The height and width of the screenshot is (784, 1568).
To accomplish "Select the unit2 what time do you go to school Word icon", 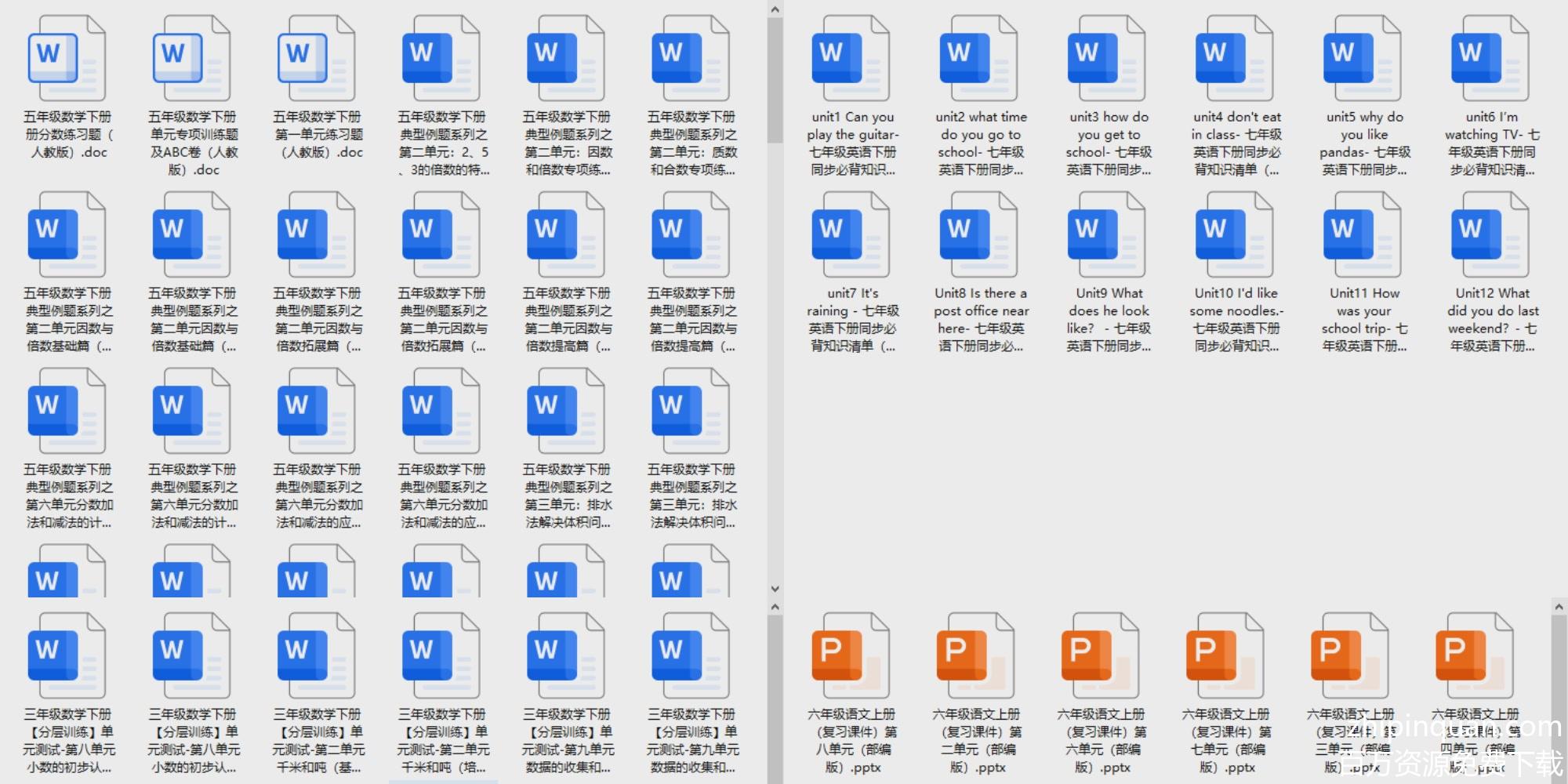I will pyautogui.click(x=978, y=59).
